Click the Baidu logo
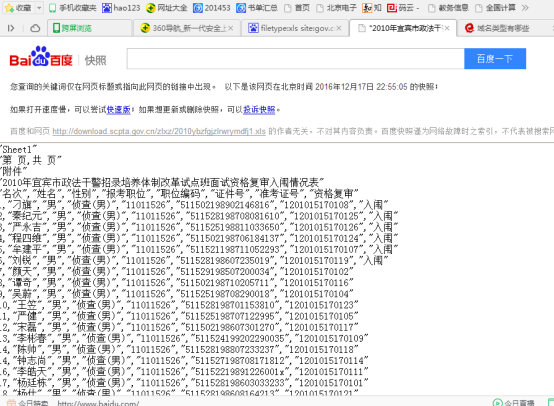 [x=41, y=57]
